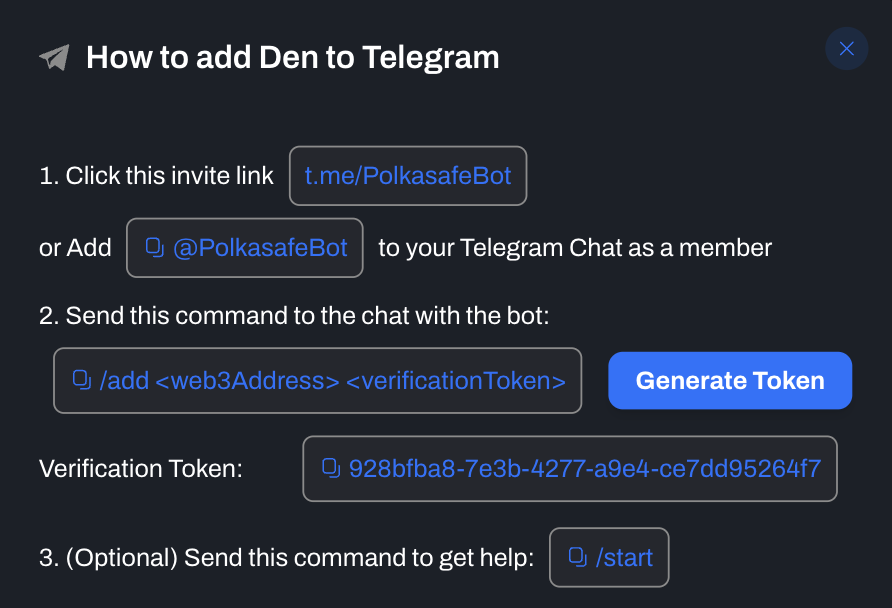Viewport: 892px width, 608px height.
Task: Click step 2 'Send this command' instruction text
Action: coord(295,316)
